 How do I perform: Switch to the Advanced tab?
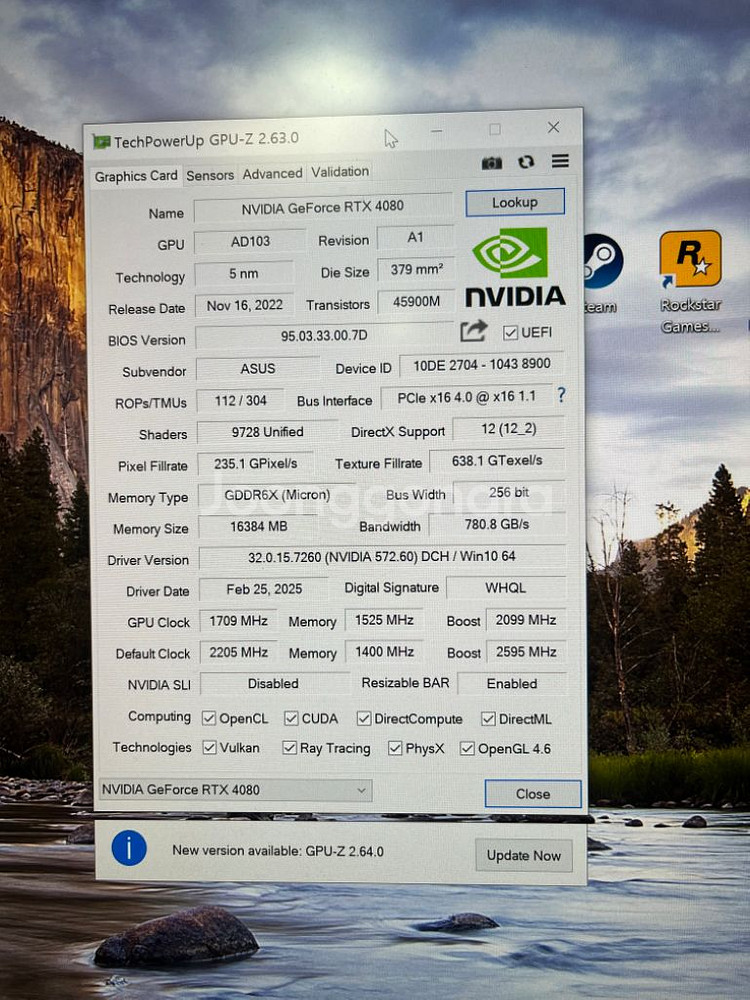pyautogui.click(x=272, y=173)
